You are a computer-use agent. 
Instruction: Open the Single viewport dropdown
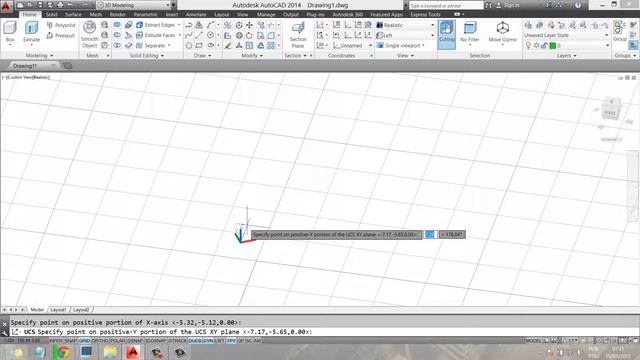401,45
